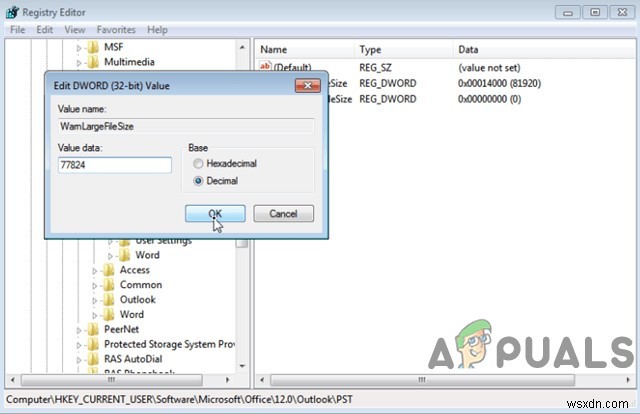
Task: Expand the Protected Storage System Provider node
Action: (x=79, y=345)
